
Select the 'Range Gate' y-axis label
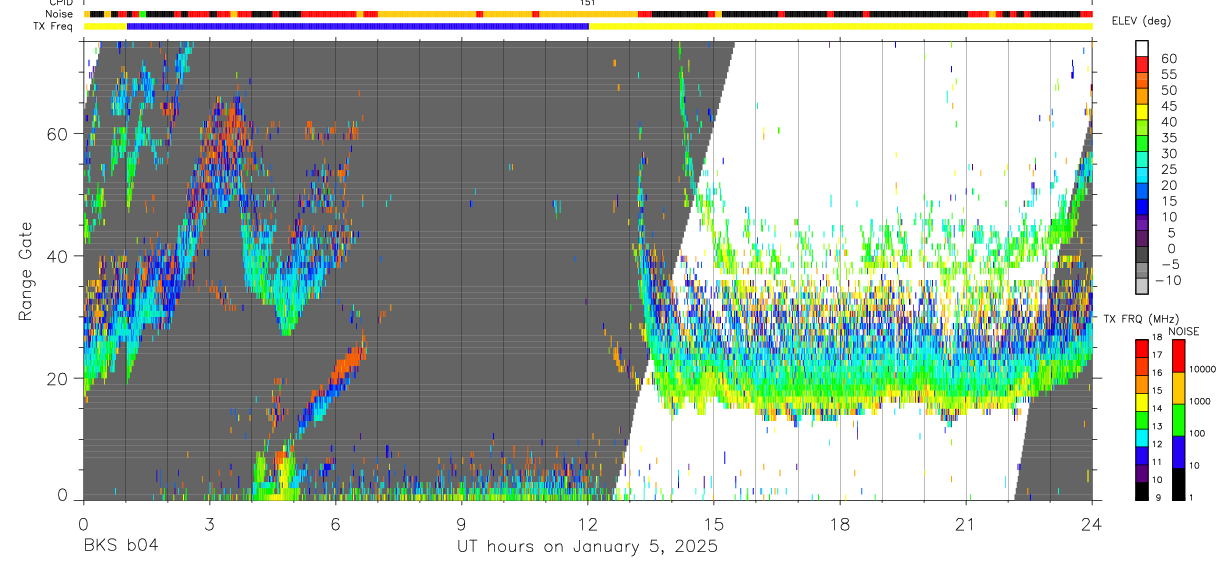click(26, 273)
